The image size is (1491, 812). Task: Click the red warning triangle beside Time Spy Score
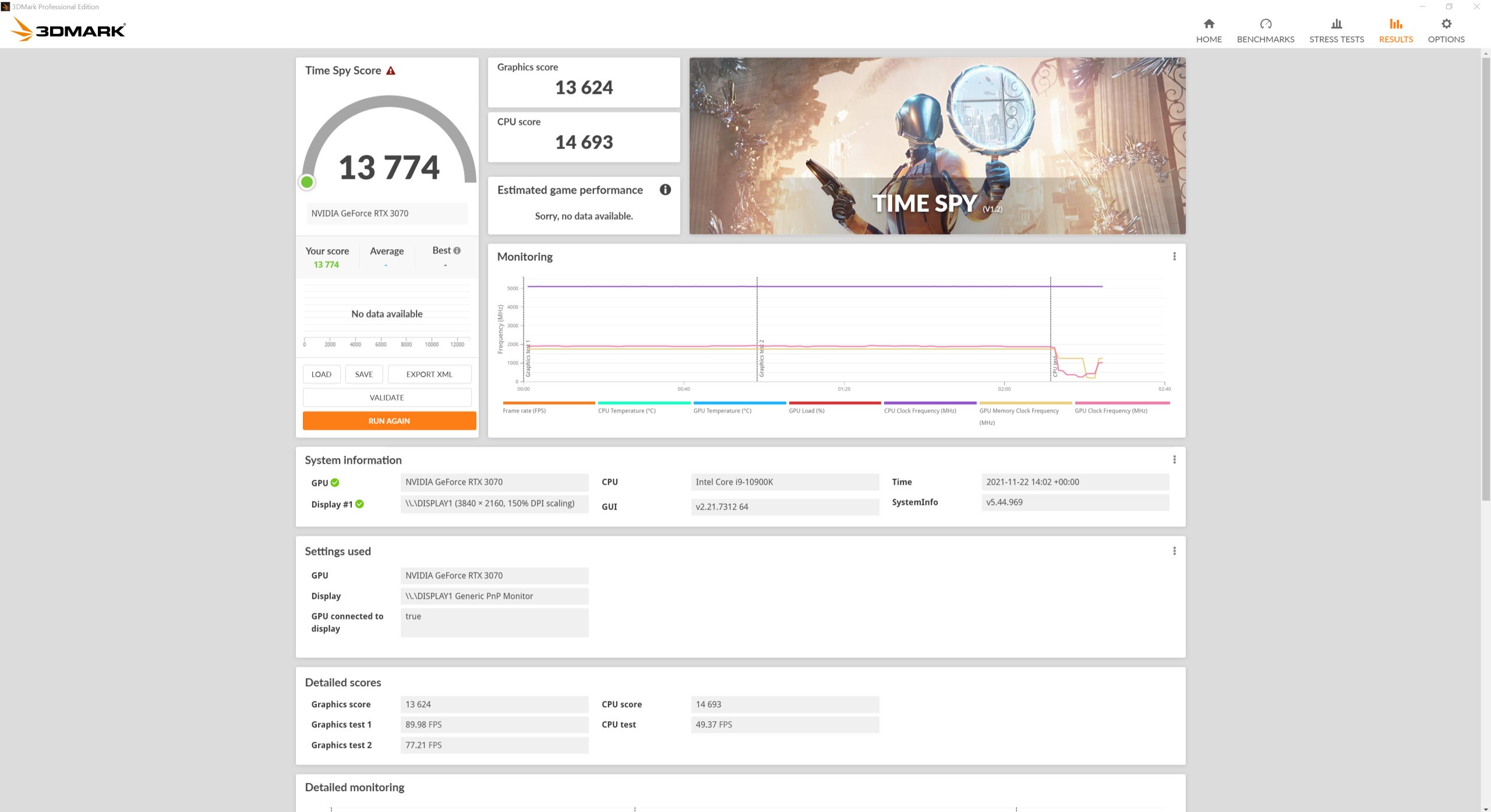tap(391, 71)
